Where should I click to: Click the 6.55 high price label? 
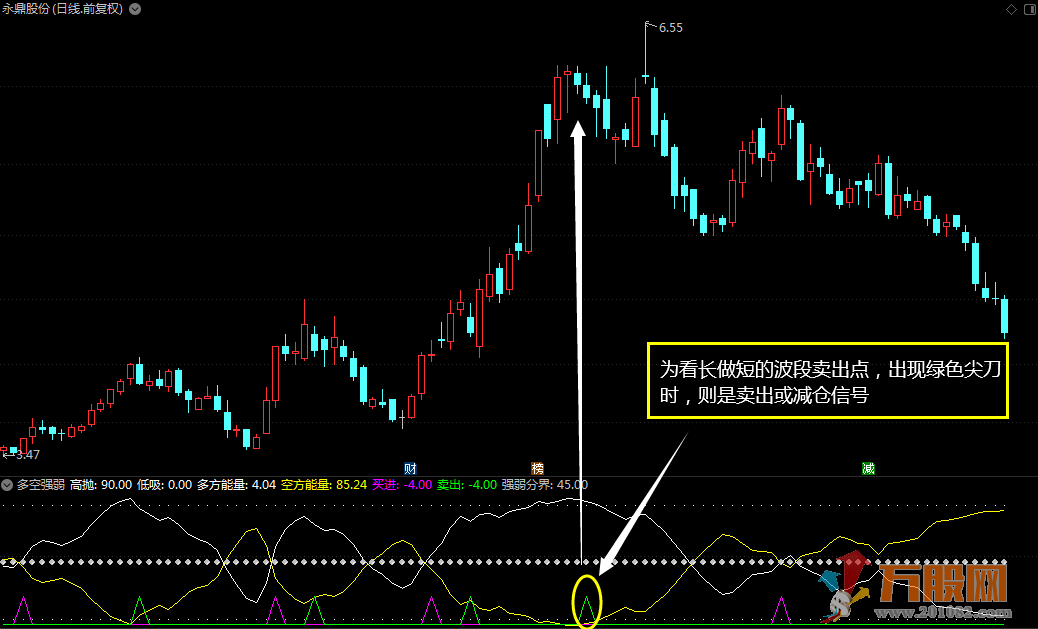coord(671,28)
